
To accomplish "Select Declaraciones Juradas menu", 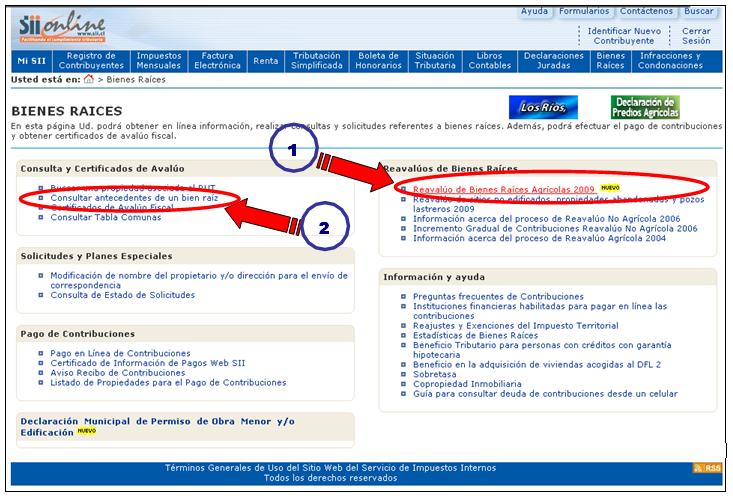I will (x=553, y=61).
